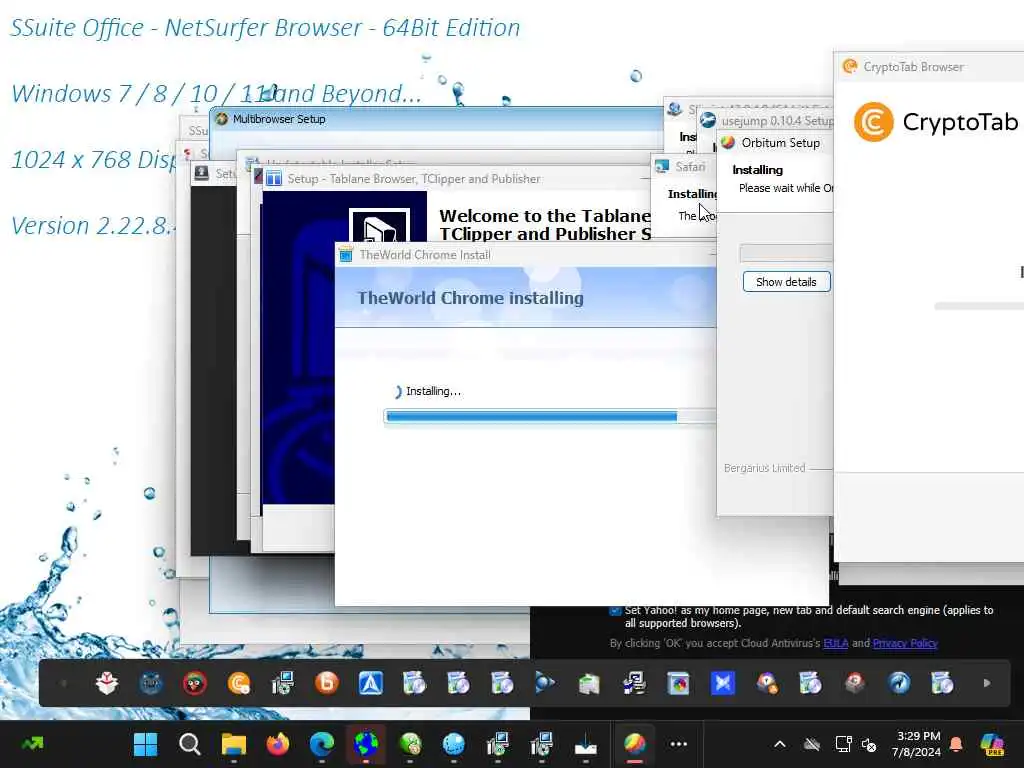1024x768 pixels.
Task: Uncheck the Set Yahoo! as home page checkbox
Action: [x=615, y=610]
